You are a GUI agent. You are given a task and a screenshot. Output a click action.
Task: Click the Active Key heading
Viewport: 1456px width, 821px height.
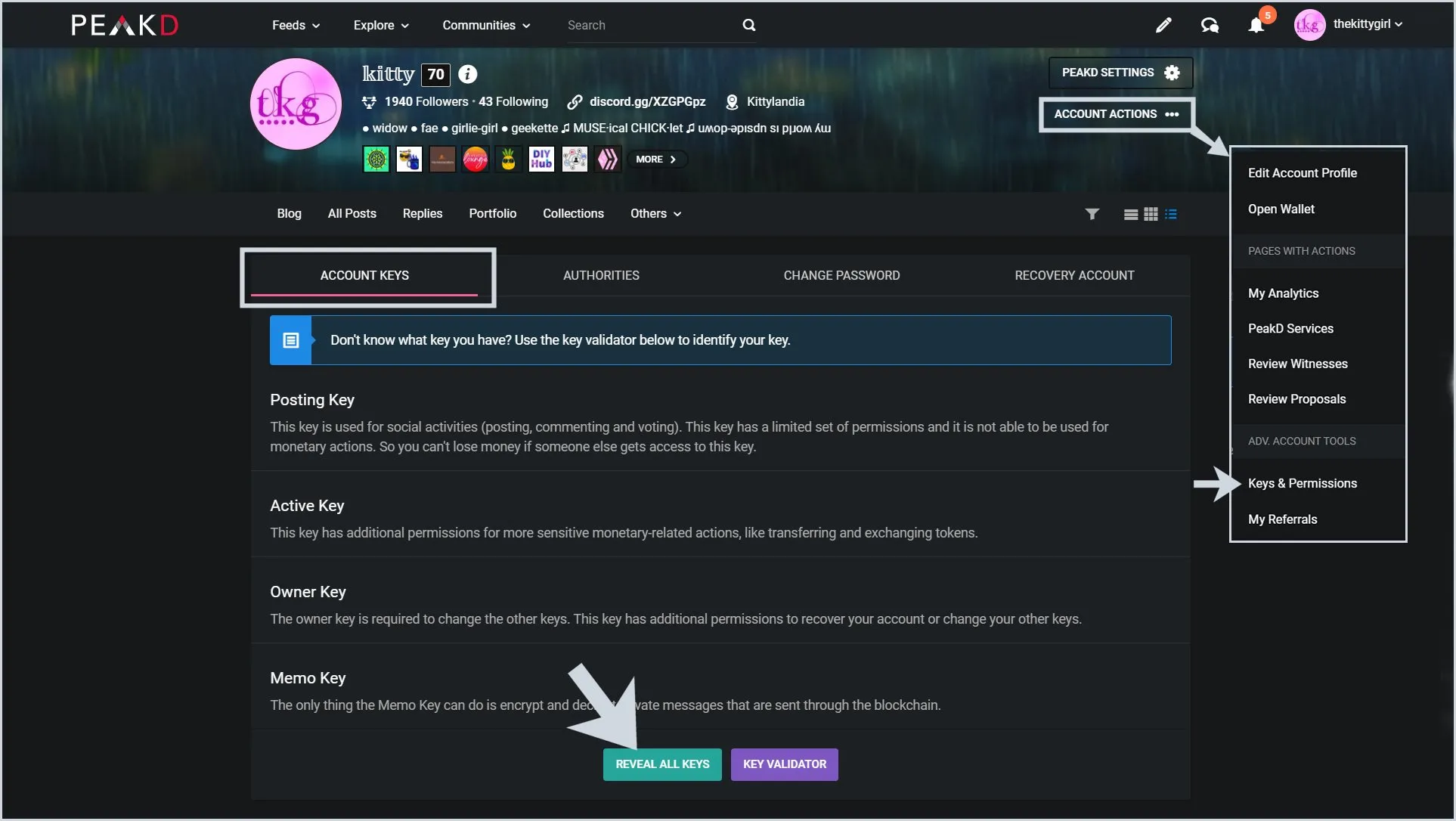[307, 506]
